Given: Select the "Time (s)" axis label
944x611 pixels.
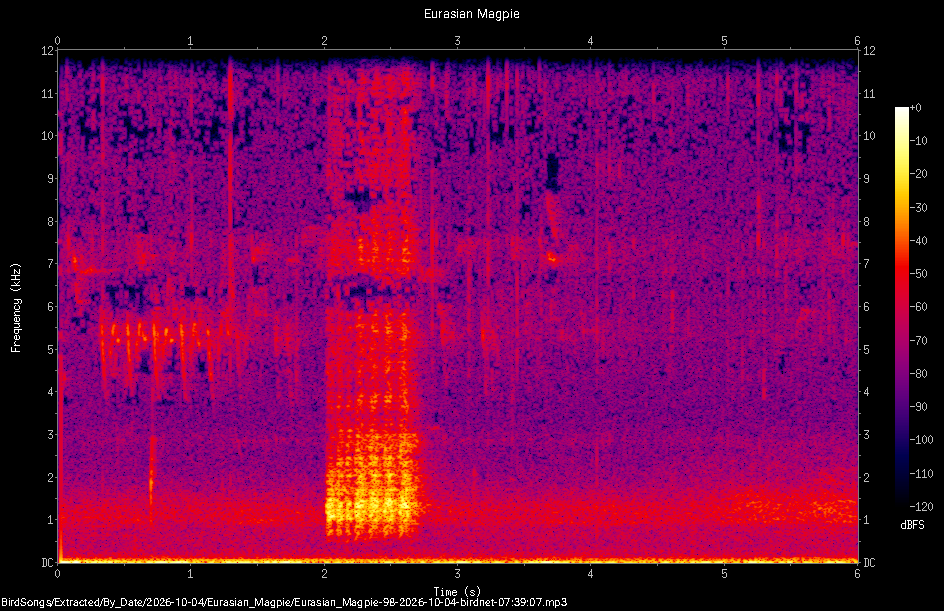Looking at the screenshot, I should pos(457,592).
